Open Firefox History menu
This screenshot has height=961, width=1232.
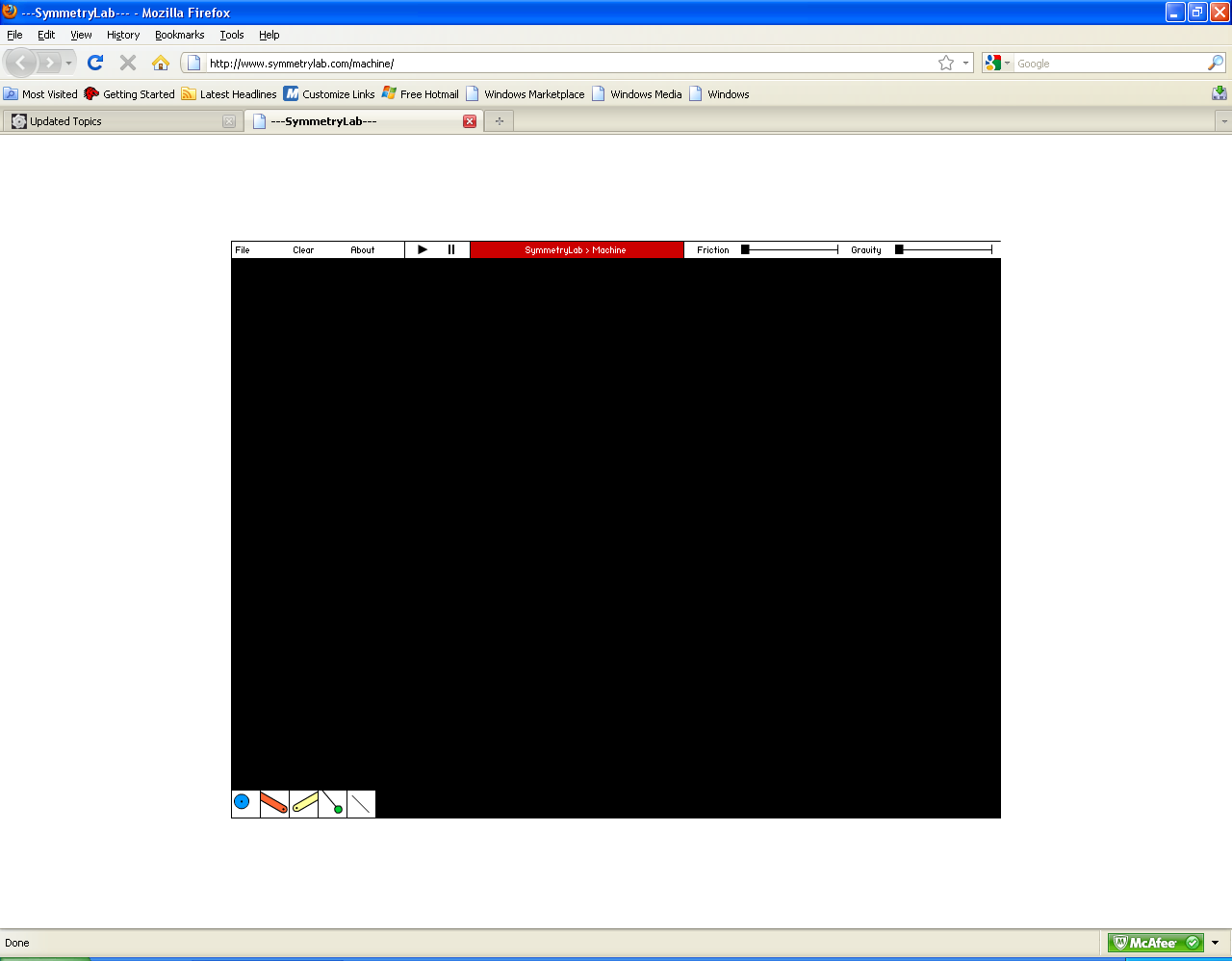click(123, 35)
